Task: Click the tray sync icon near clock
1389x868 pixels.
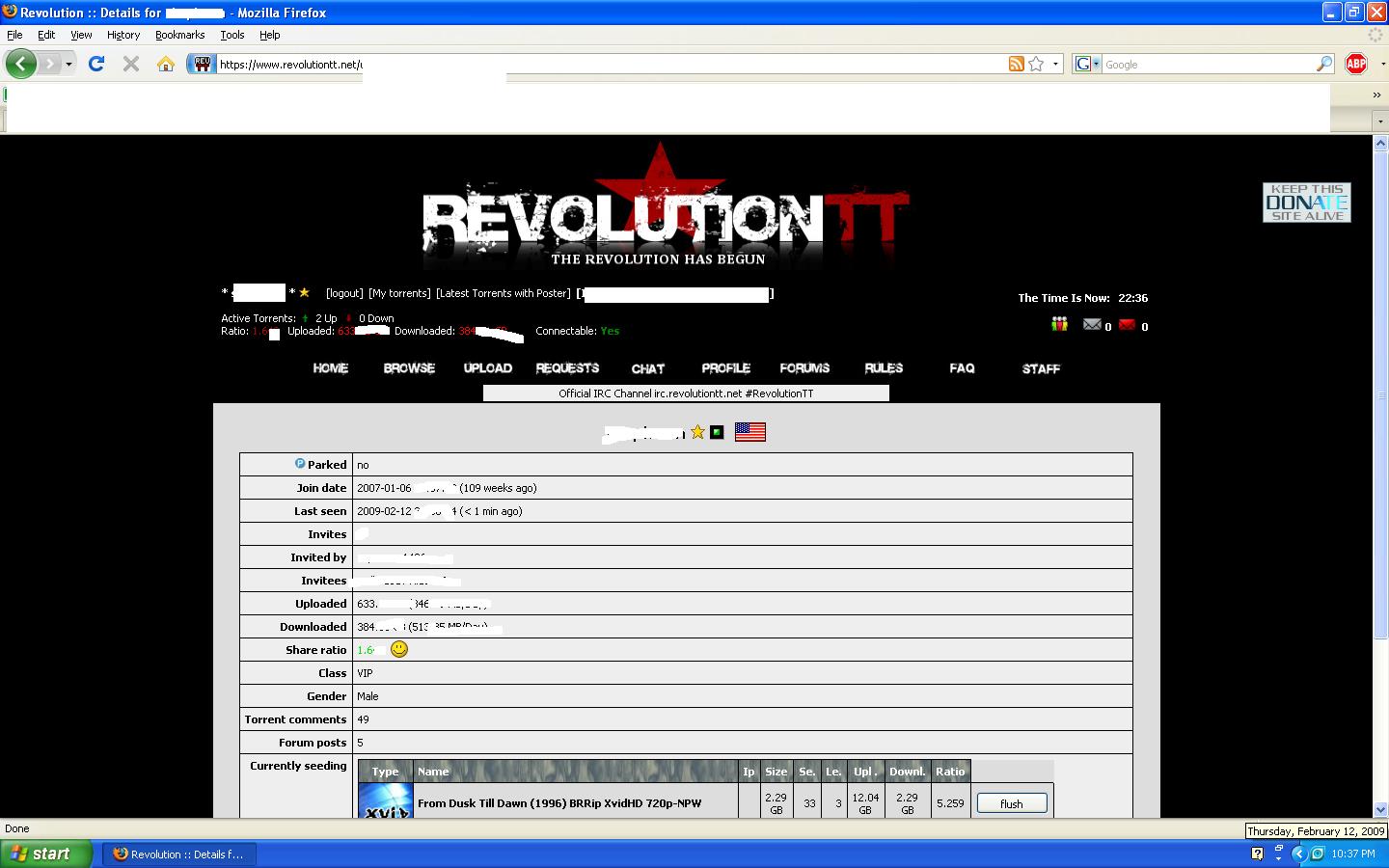Action: point(1317,854)
